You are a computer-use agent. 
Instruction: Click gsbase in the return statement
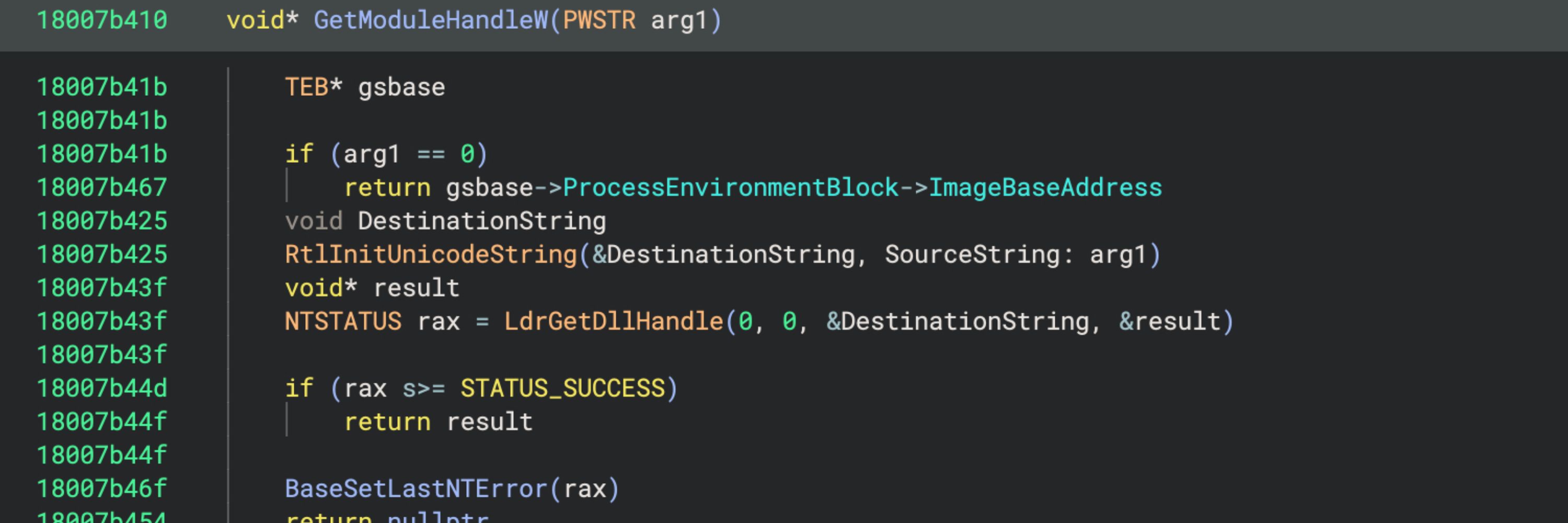pos(489,188)
